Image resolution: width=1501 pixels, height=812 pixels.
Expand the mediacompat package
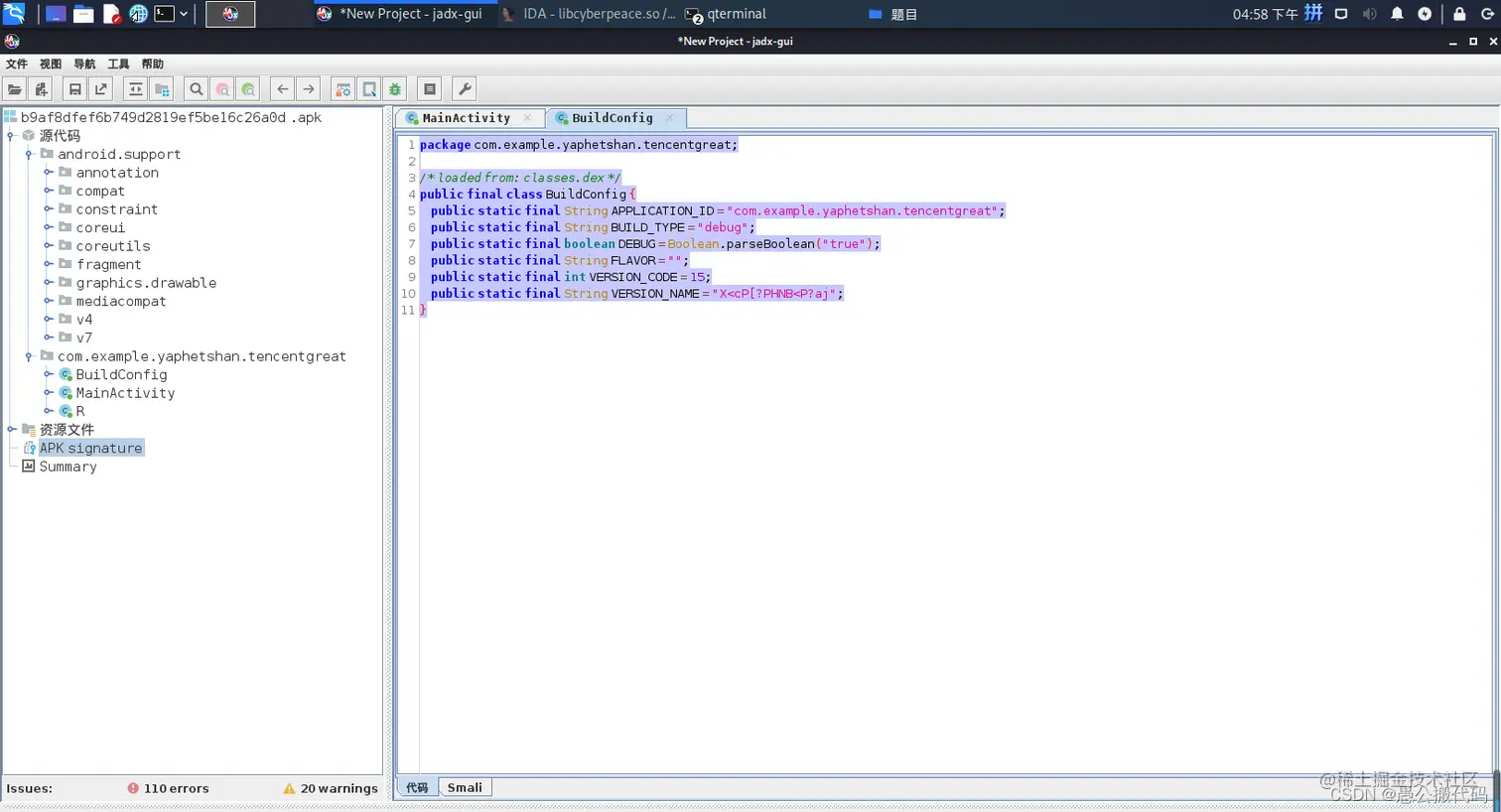coord(48,301)
